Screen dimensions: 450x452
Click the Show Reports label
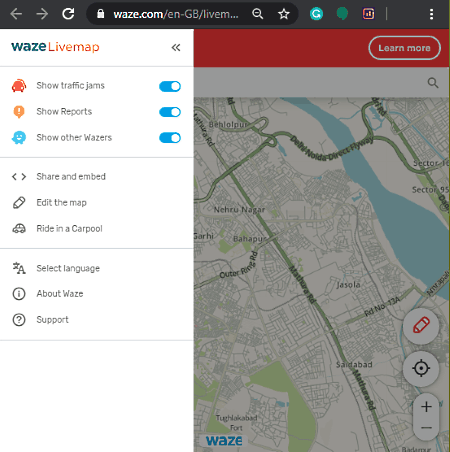pyautogui.click(x=64, y=112)
